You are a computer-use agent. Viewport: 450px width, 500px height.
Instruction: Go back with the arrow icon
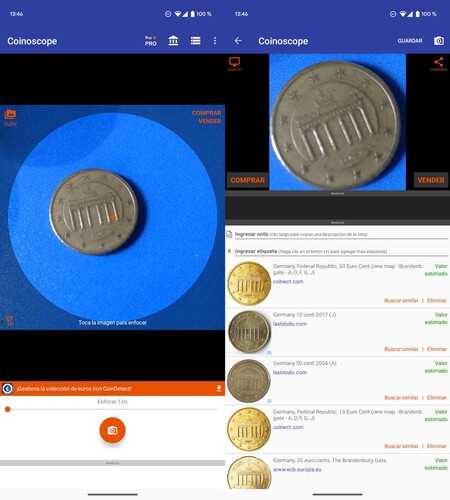coord(238,41)
